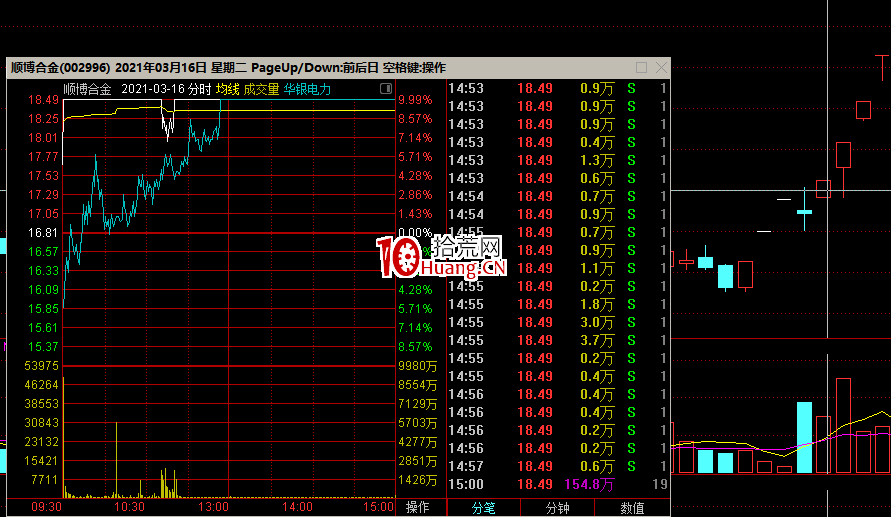
Task: Switch to the 分笔 tab
Action: click(483, 508)
